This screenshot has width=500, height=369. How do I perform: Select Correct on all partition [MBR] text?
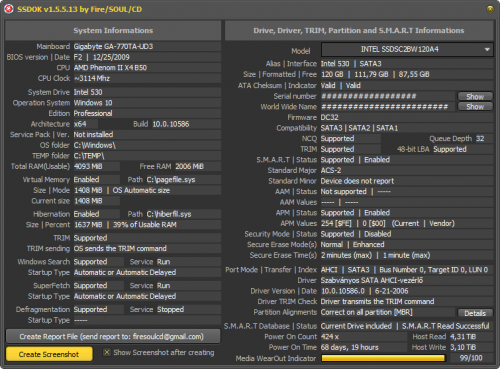click(x=366, y=312)
